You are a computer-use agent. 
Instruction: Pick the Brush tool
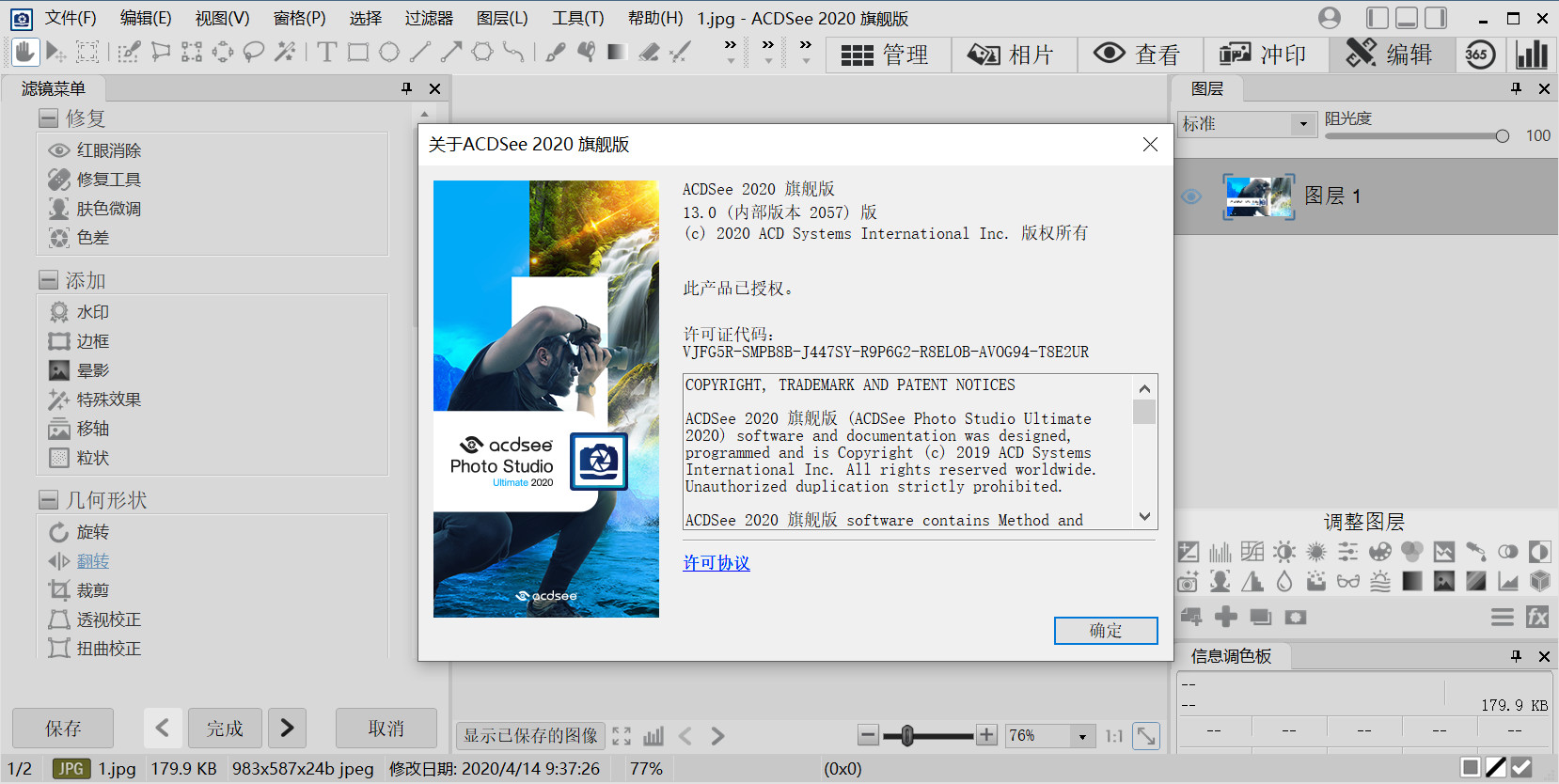tap(556, 53)
